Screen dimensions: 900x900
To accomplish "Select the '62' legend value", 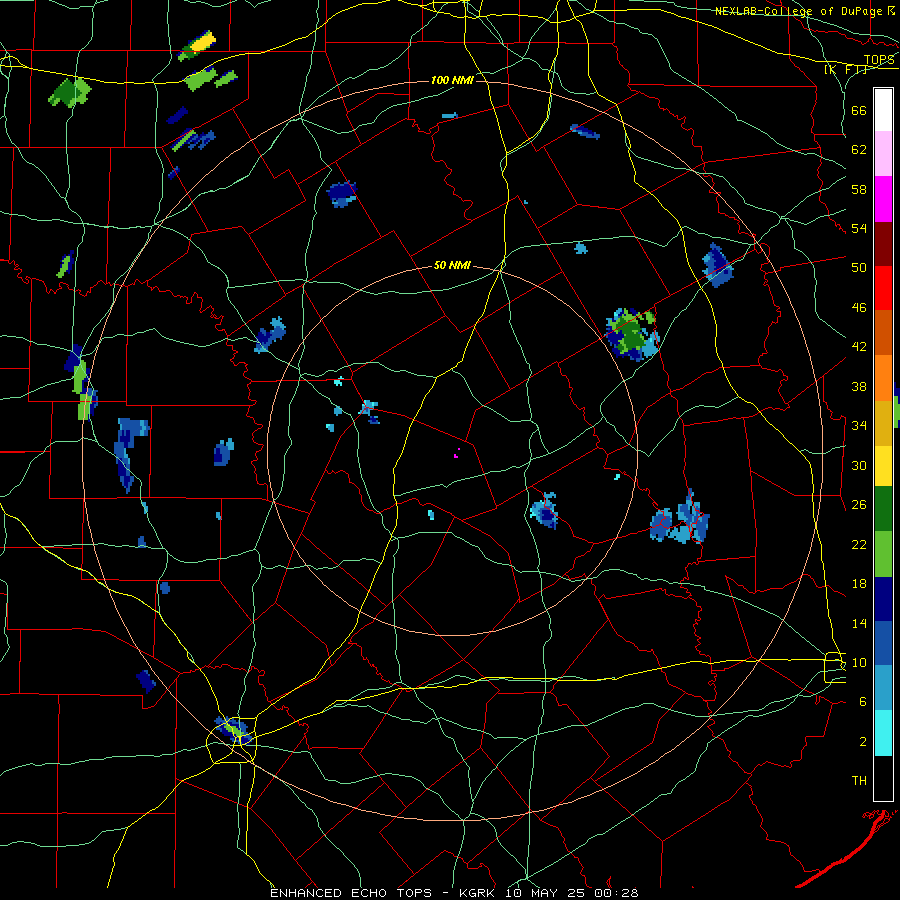I will click(x=859, y=150).
